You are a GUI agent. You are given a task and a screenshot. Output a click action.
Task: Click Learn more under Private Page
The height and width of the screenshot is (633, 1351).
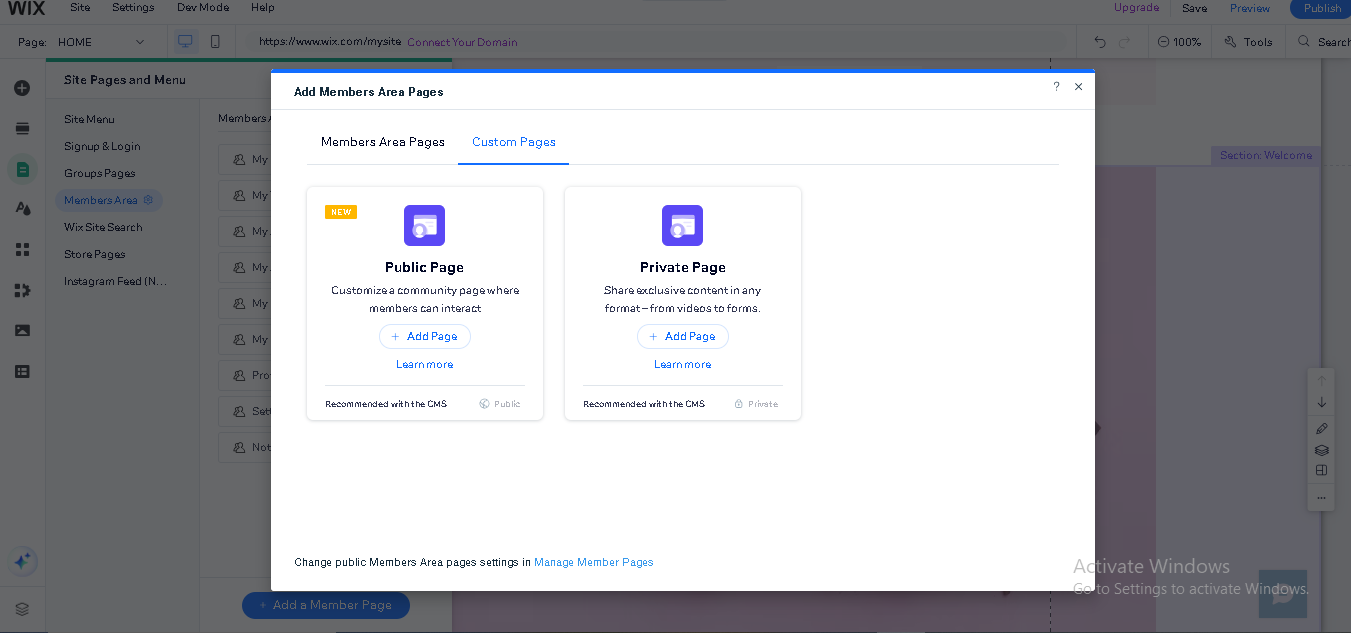[682, 365]
